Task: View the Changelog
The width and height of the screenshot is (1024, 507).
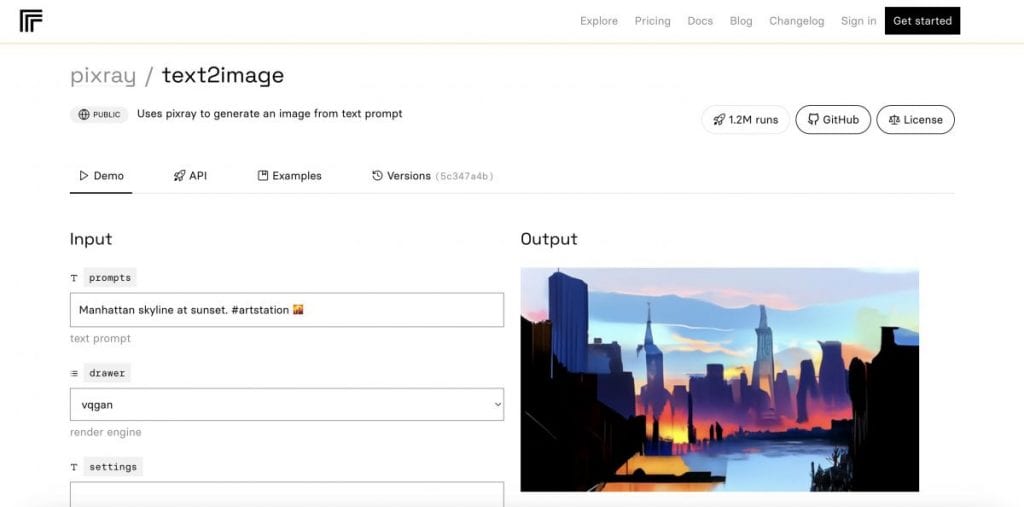Action: 797,21
